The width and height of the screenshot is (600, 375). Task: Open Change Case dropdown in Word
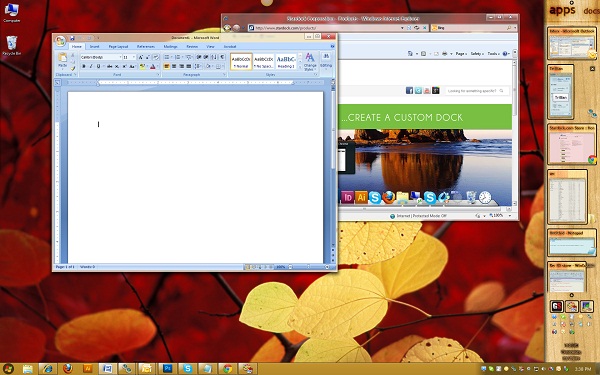[x=132, y=67]
